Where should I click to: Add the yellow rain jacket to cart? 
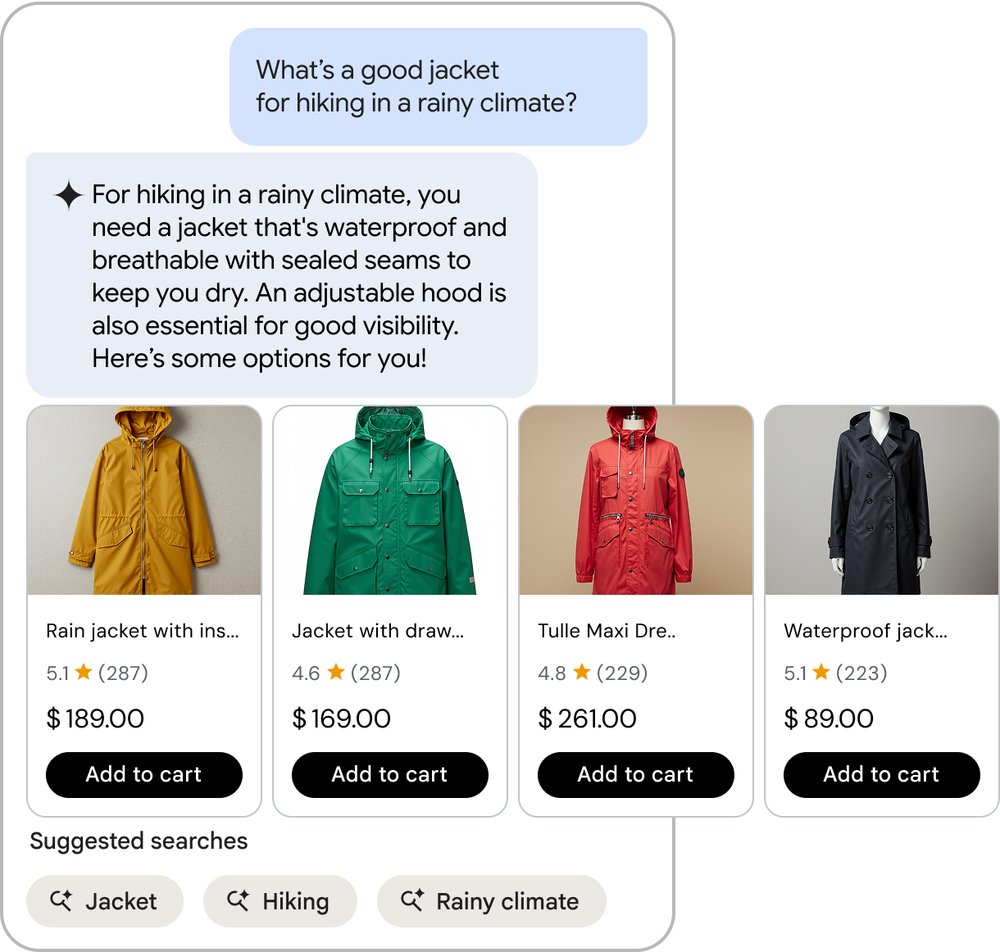pyautogui.click(x=144, y=775)
